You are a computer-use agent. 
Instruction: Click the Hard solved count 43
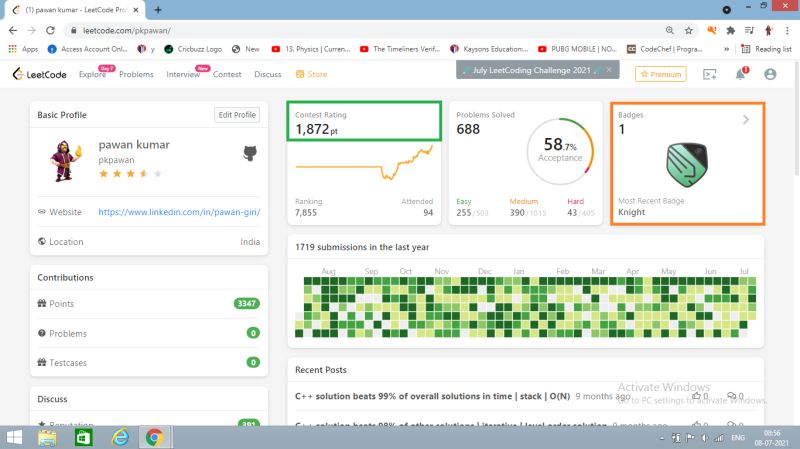[572, 213]
